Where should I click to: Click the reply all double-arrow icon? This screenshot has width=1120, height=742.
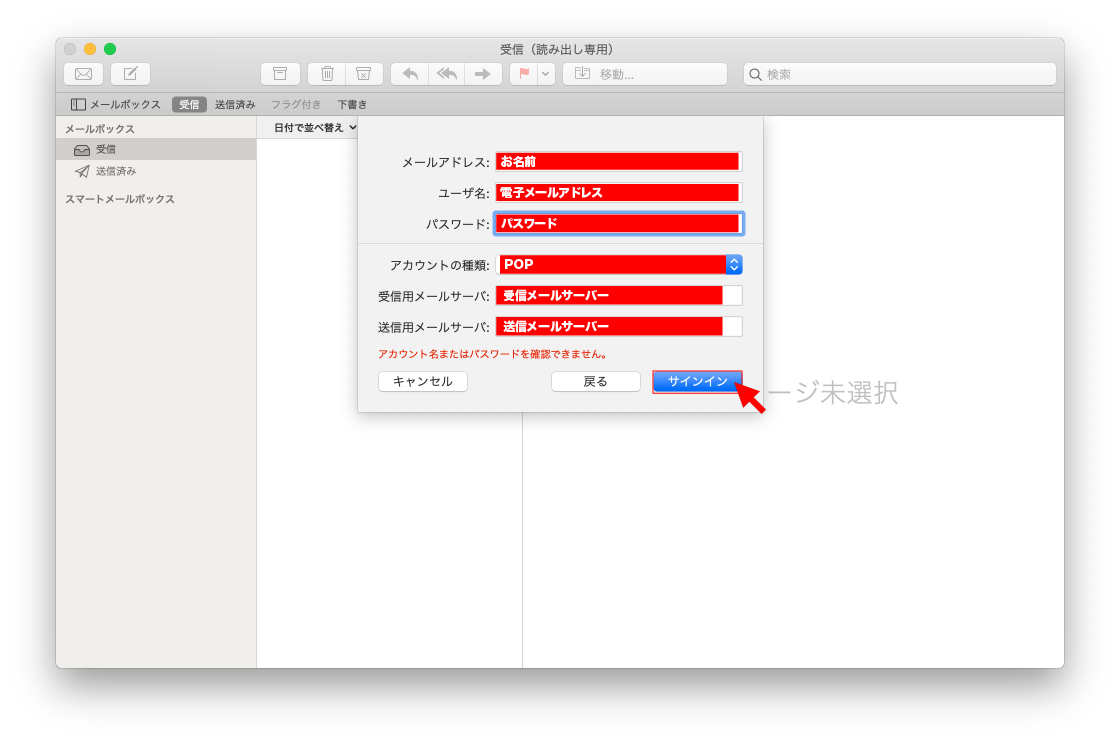[x=446, y=74]
